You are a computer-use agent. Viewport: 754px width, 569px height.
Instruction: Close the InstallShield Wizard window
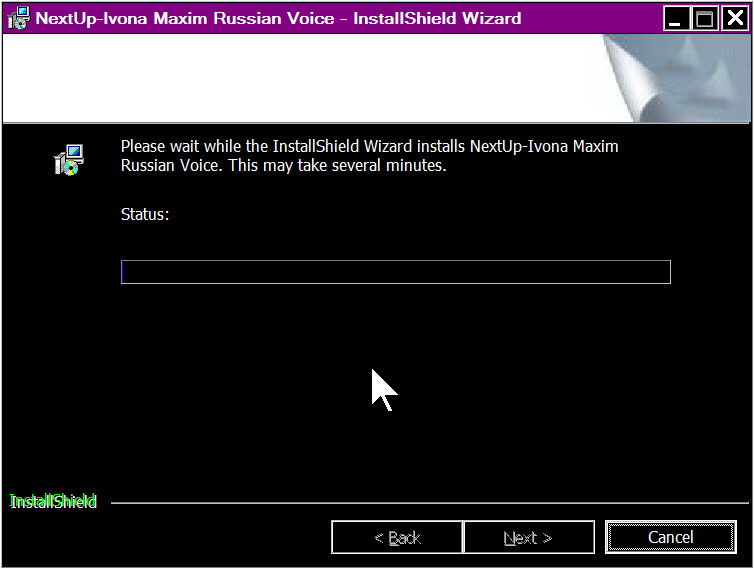coord(735,18)
